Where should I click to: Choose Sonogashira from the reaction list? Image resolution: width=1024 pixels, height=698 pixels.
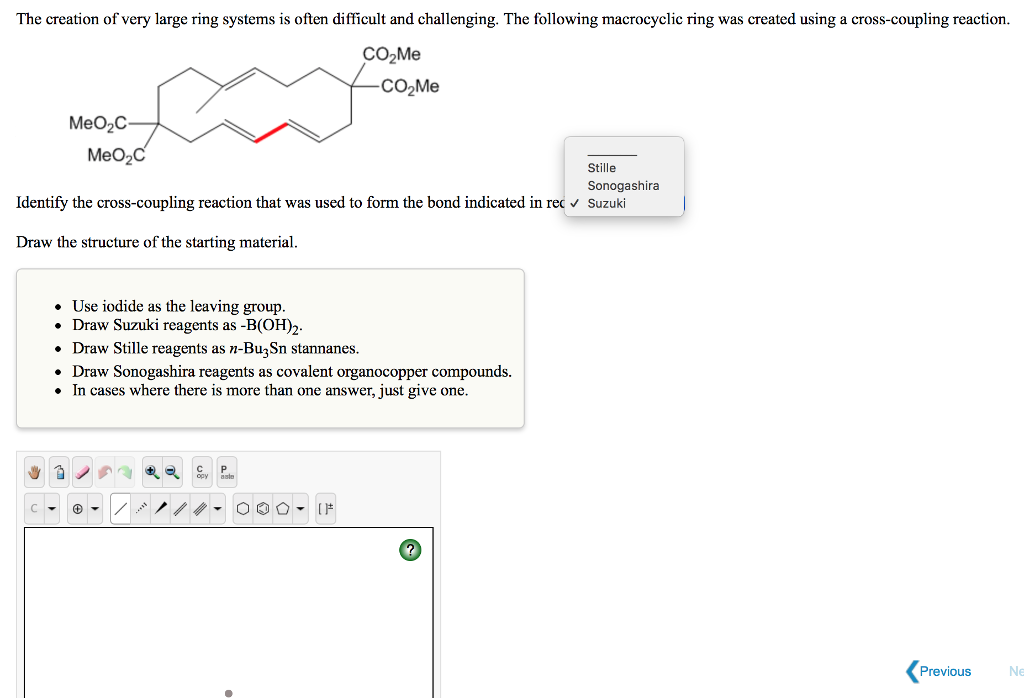click(x=623, y=185)
